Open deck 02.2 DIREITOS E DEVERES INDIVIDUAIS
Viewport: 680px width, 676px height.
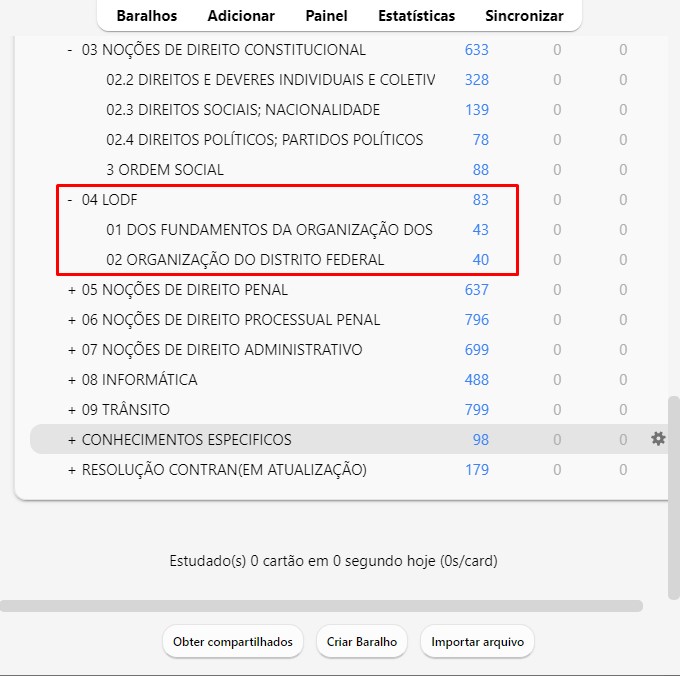[x=271, y=80]
